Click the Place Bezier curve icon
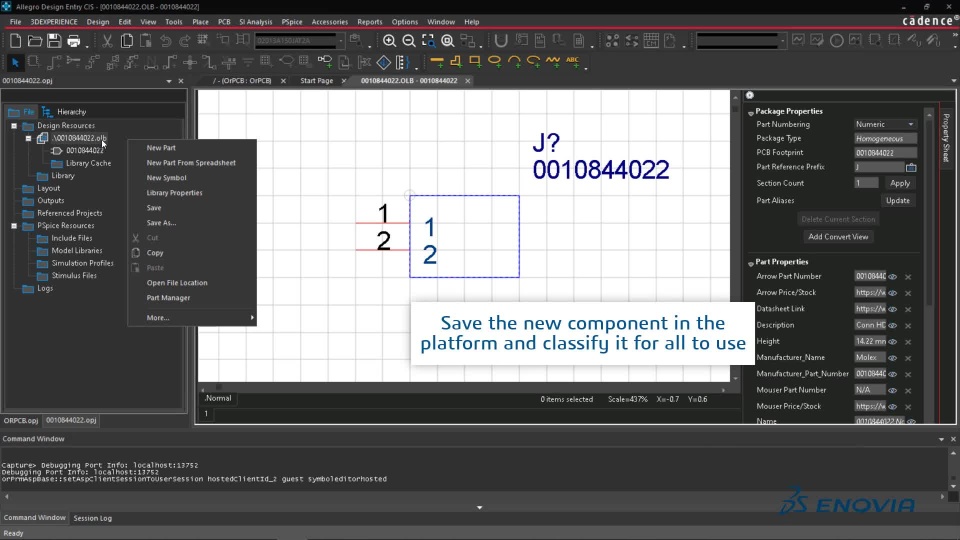The image size is (960, 540). pyautogui.click(x=553, y=61)
